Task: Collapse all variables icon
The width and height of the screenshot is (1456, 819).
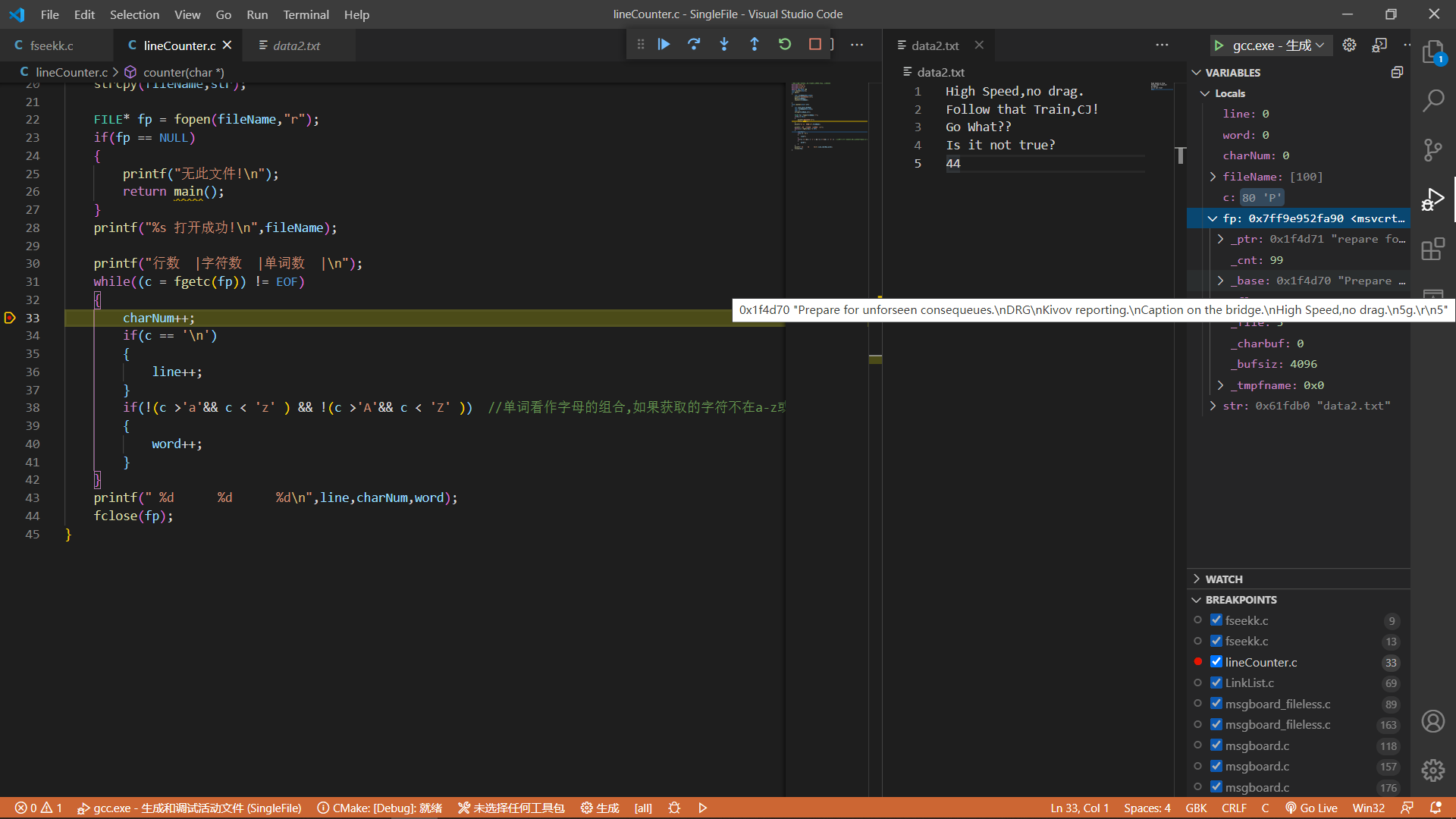Action: pos(1397,72)
